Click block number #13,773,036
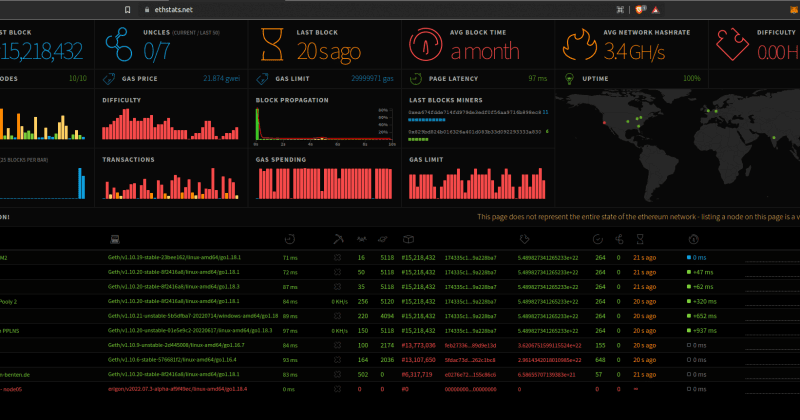 (418, 345)
